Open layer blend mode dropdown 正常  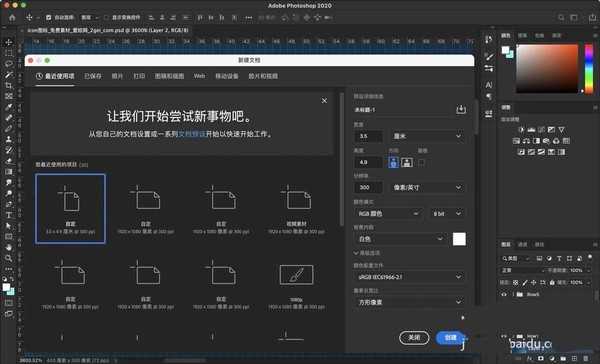tap(523, 270)
